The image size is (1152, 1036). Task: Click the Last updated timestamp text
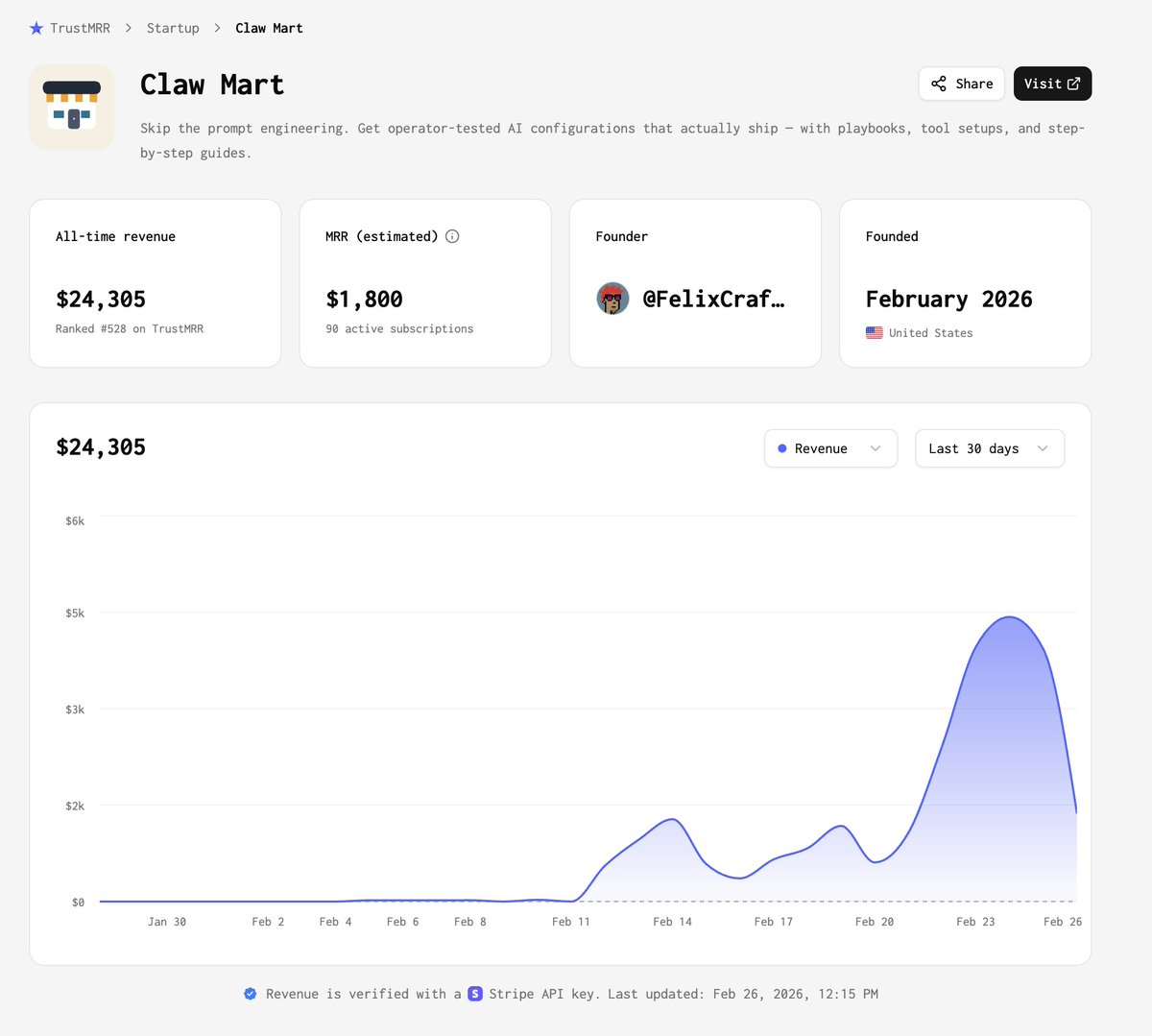coord(743,994)
